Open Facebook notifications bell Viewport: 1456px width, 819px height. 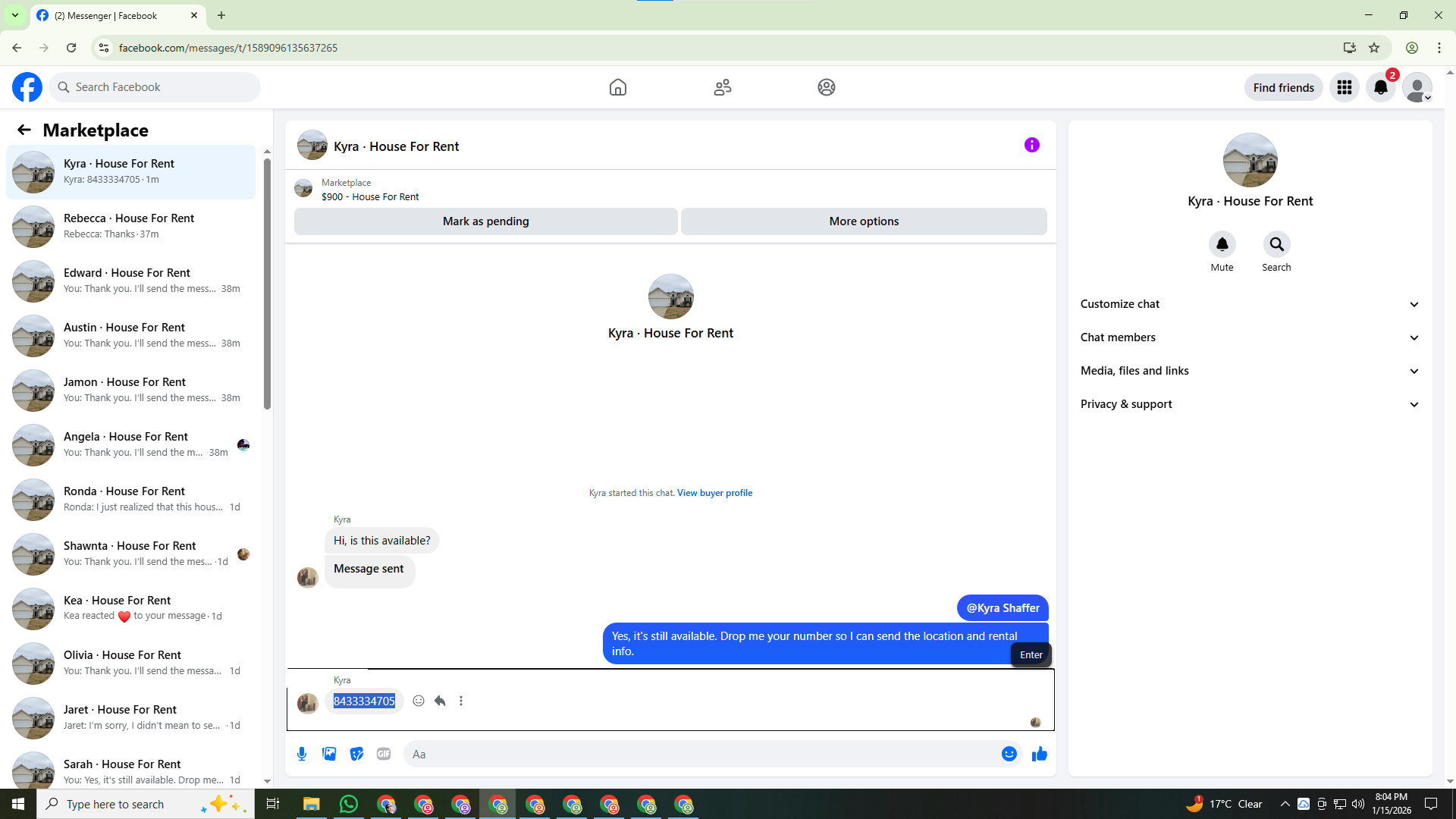coord(1380,87)
